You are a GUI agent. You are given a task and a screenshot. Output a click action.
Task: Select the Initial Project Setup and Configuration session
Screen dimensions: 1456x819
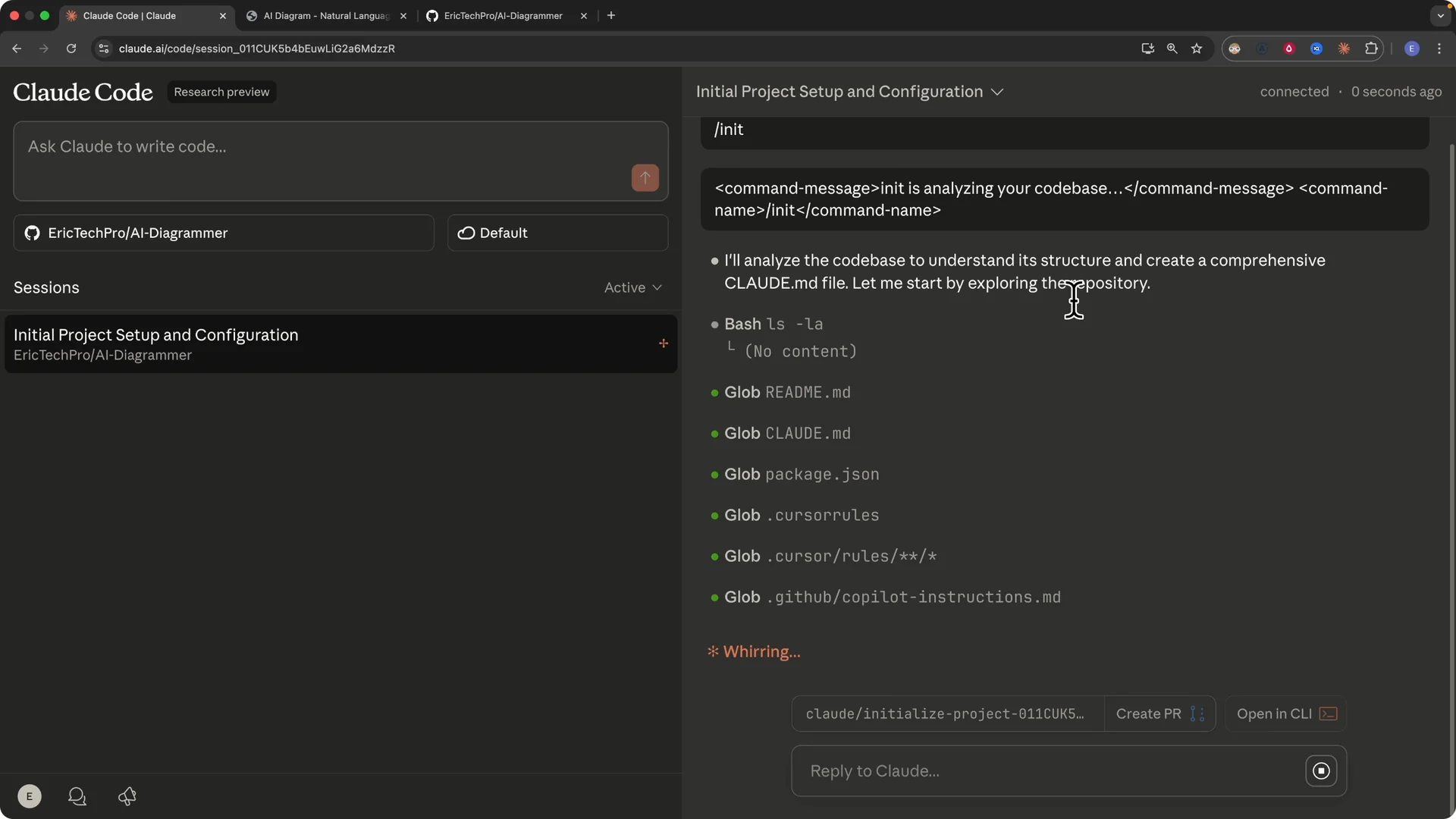(340, 344)
